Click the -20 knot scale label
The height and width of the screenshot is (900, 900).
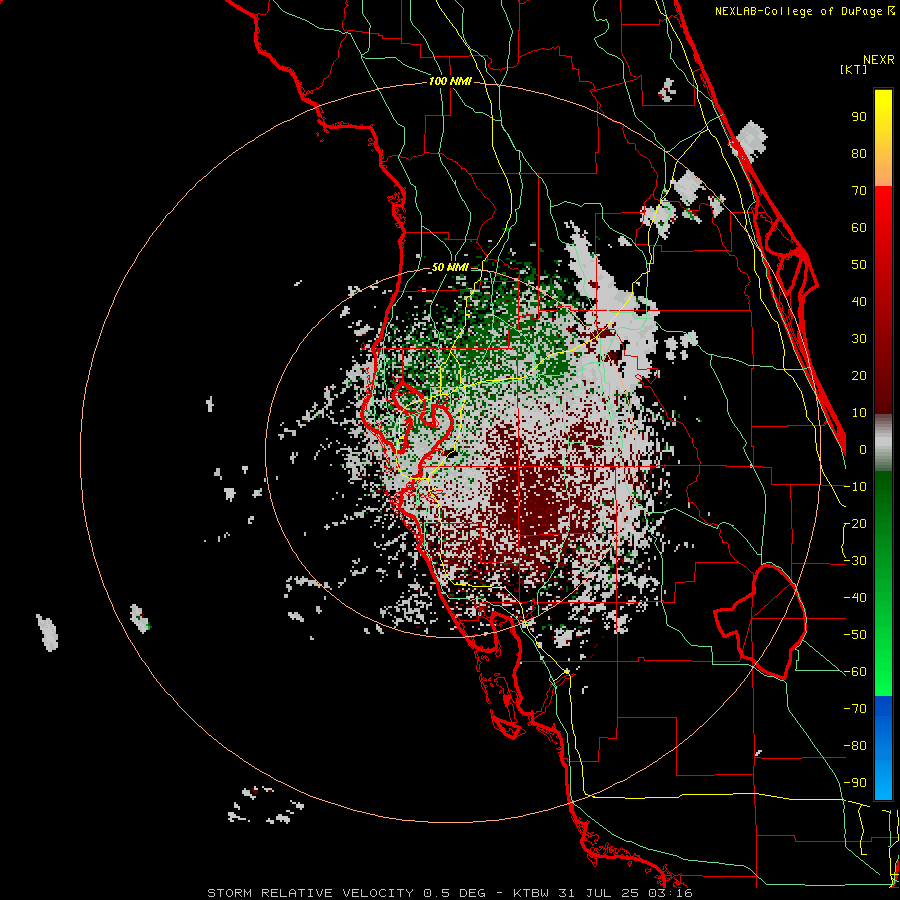click(855, 523)
